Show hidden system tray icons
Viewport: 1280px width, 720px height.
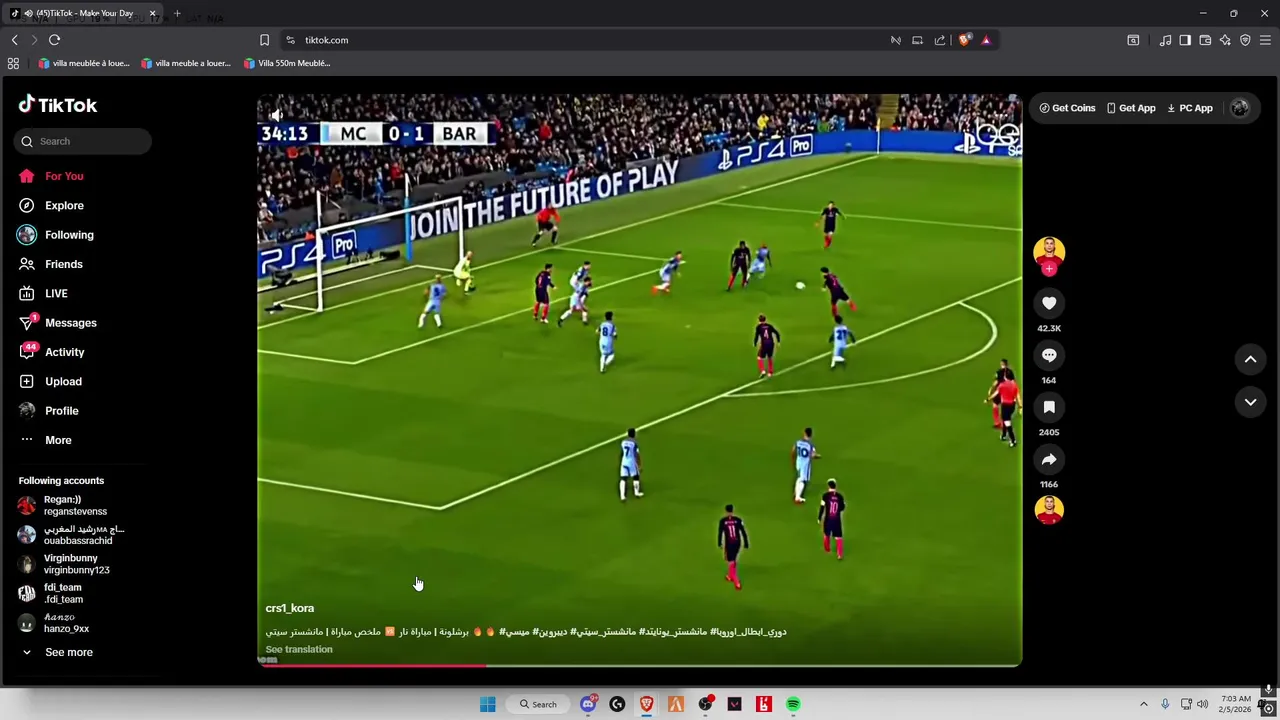pyautogui.click(x=1144, y=704)
